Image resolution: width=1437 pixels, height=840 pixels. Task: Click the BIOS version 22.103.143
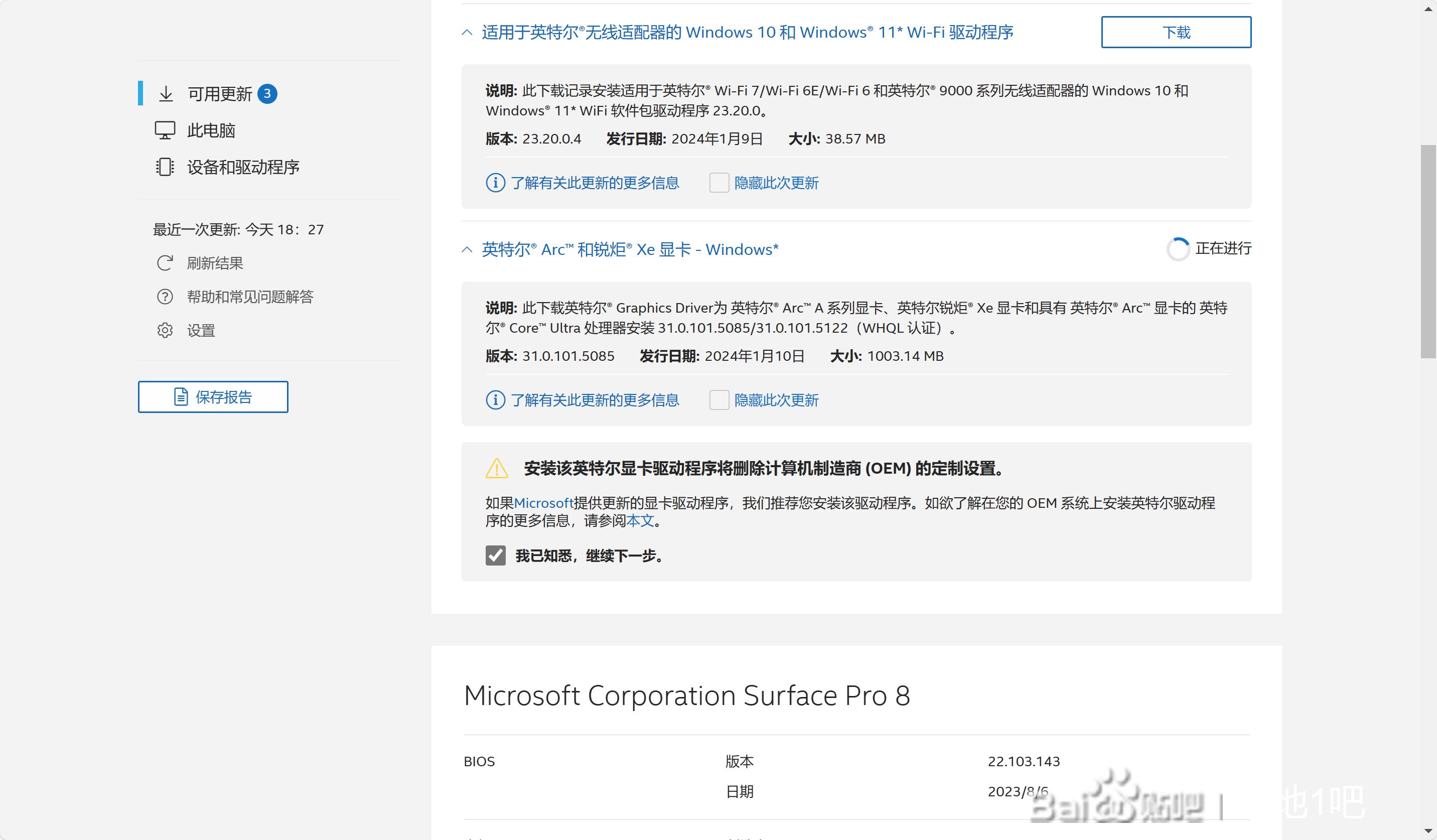point(1024,762)
